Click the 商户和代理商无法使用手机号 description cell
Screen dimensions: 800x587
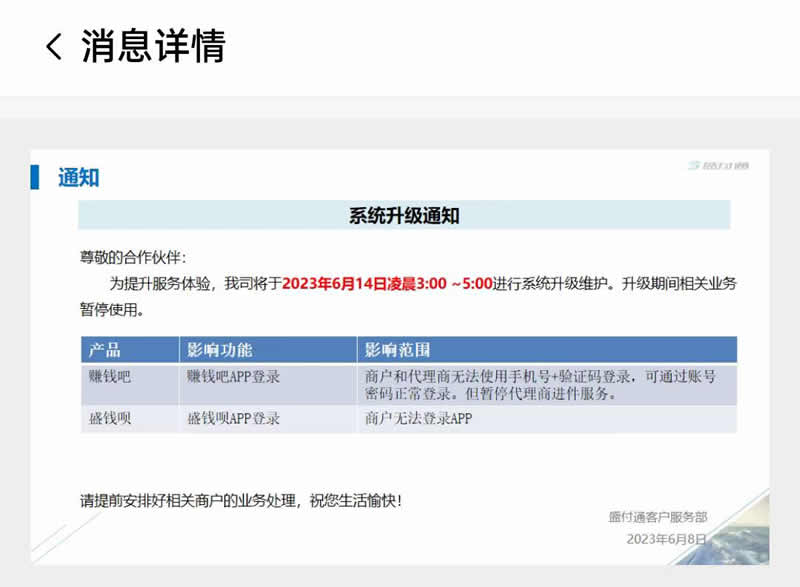point(547,385)
